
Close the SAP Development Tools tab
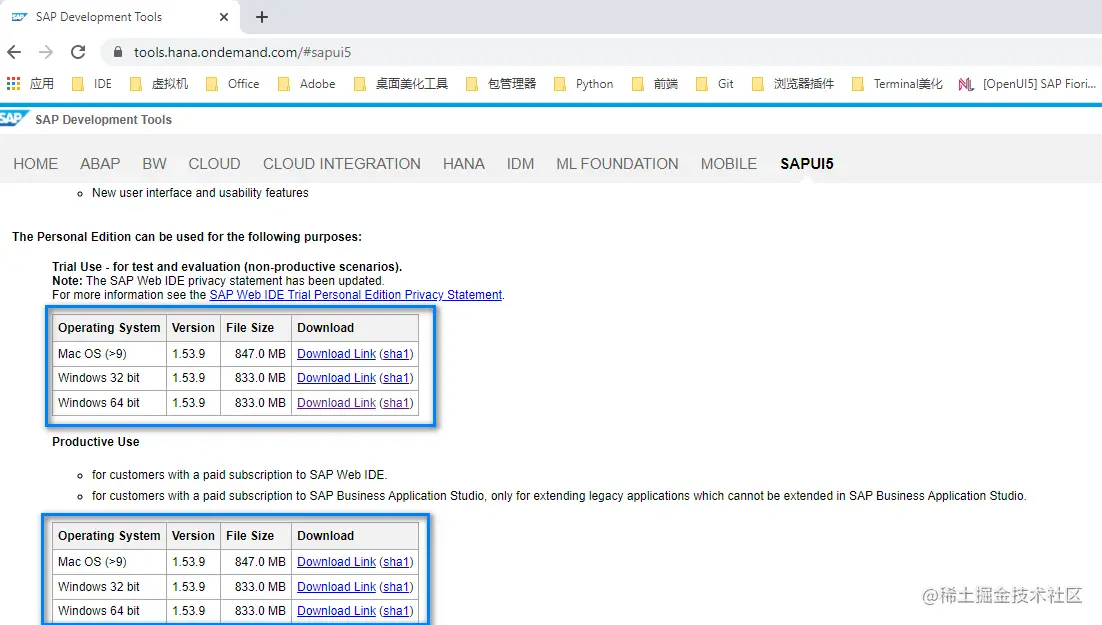[223, 17]
